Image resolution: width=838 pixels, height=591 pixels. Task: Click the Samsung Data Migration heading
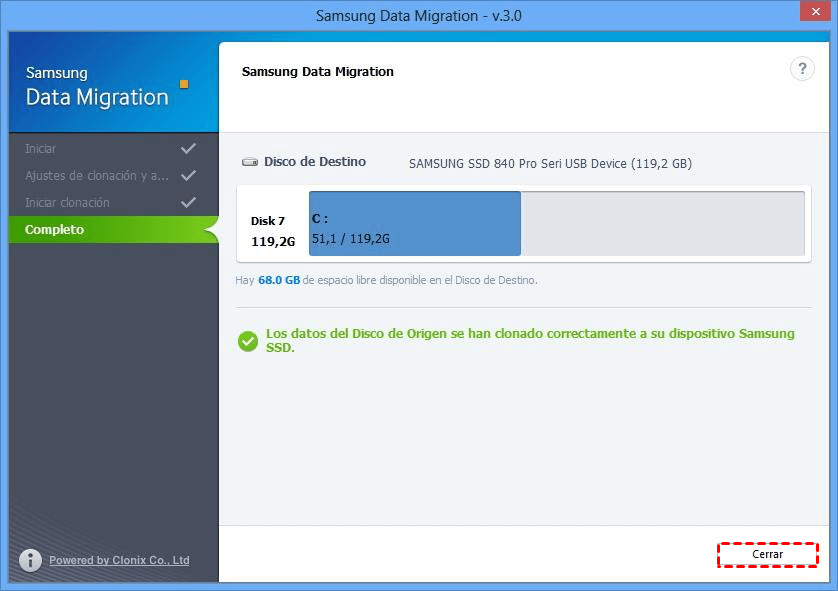tap(317, 72)
